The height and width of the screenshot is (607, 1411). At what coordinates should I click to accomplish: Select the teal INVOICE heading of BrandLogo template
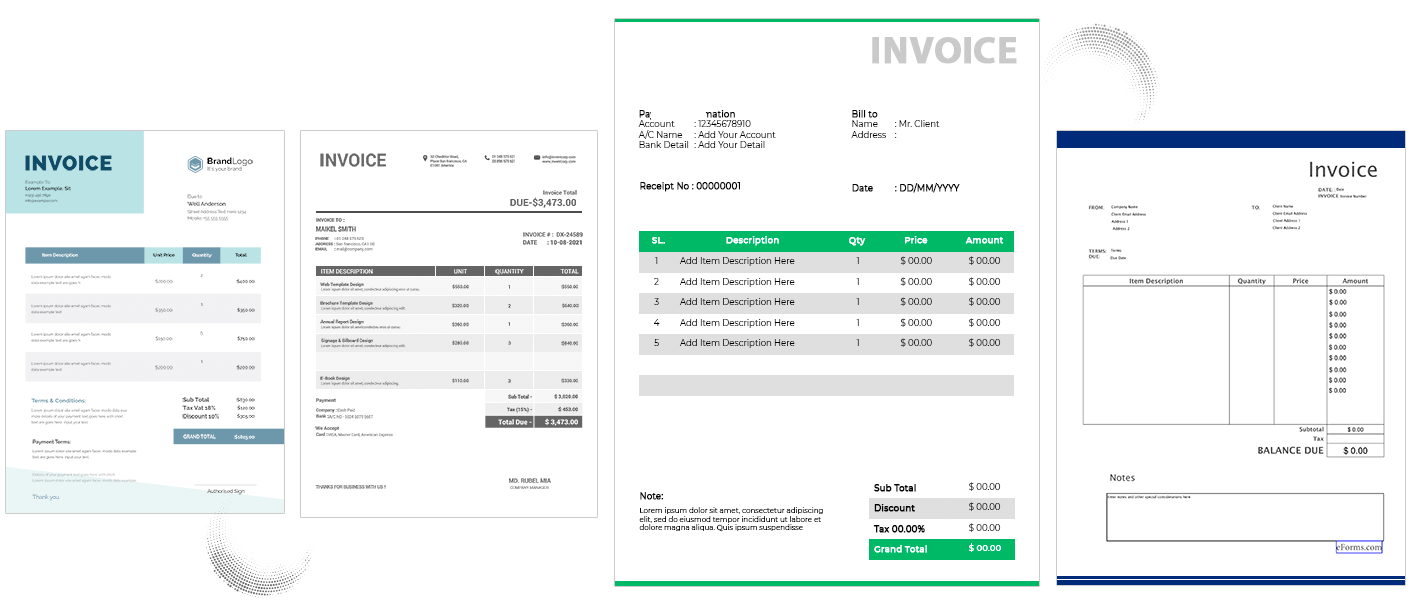tap(68, 163)
